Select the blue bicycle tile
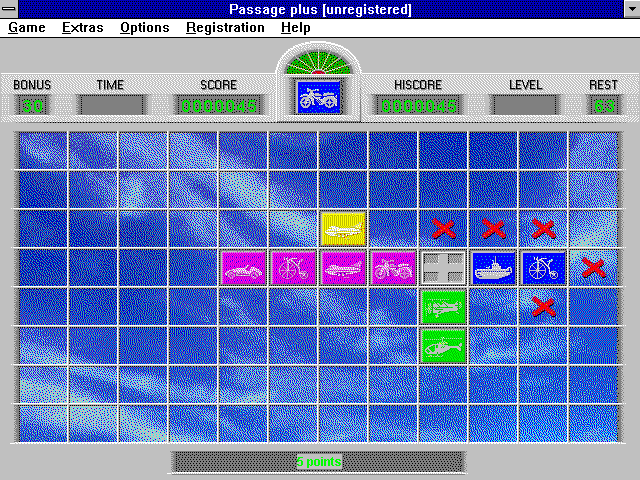 point(543,267)
